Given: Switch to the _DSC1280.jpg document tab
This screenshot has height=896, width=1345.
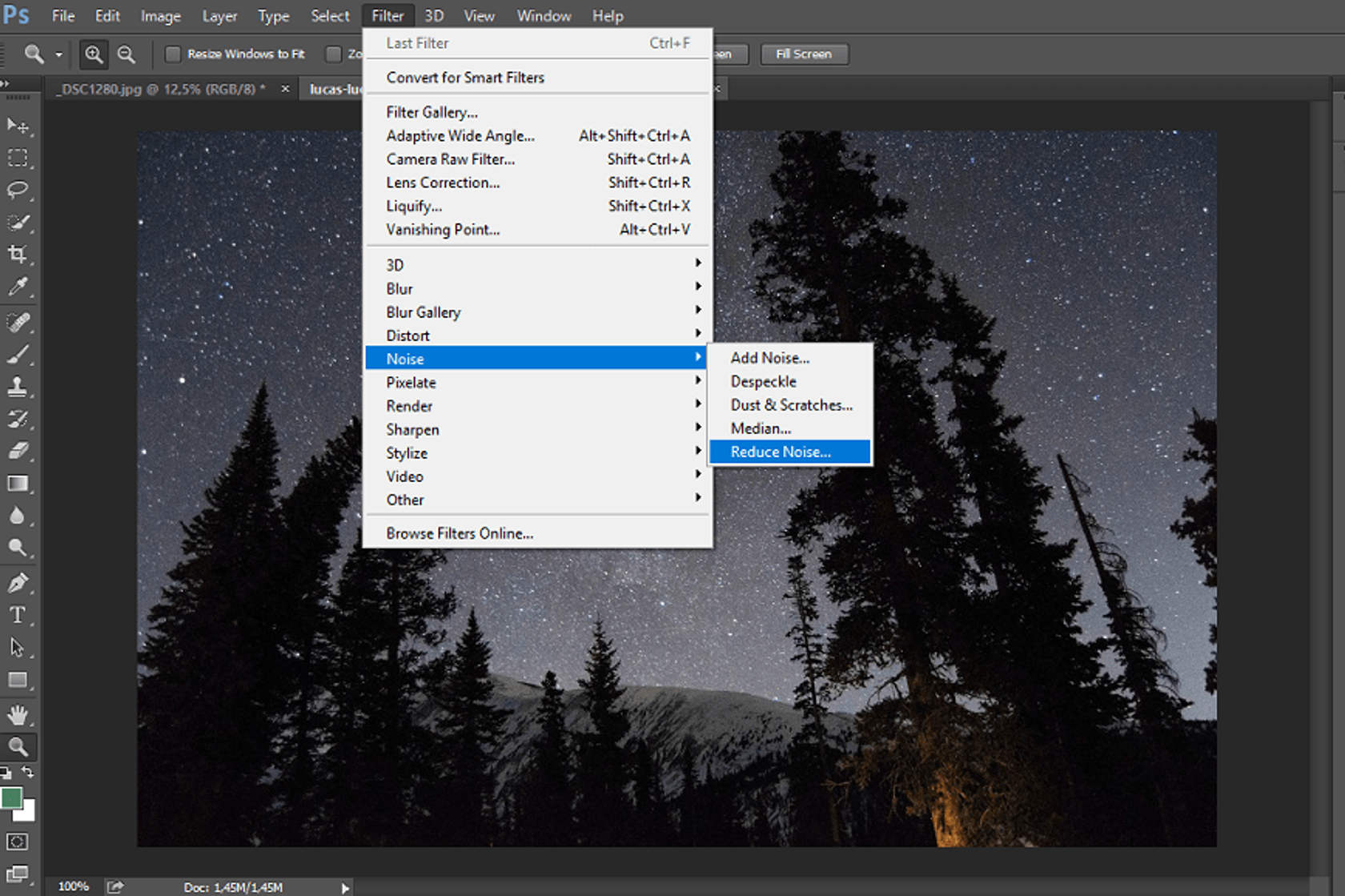Looking at the screenshot, I should 158,89.
